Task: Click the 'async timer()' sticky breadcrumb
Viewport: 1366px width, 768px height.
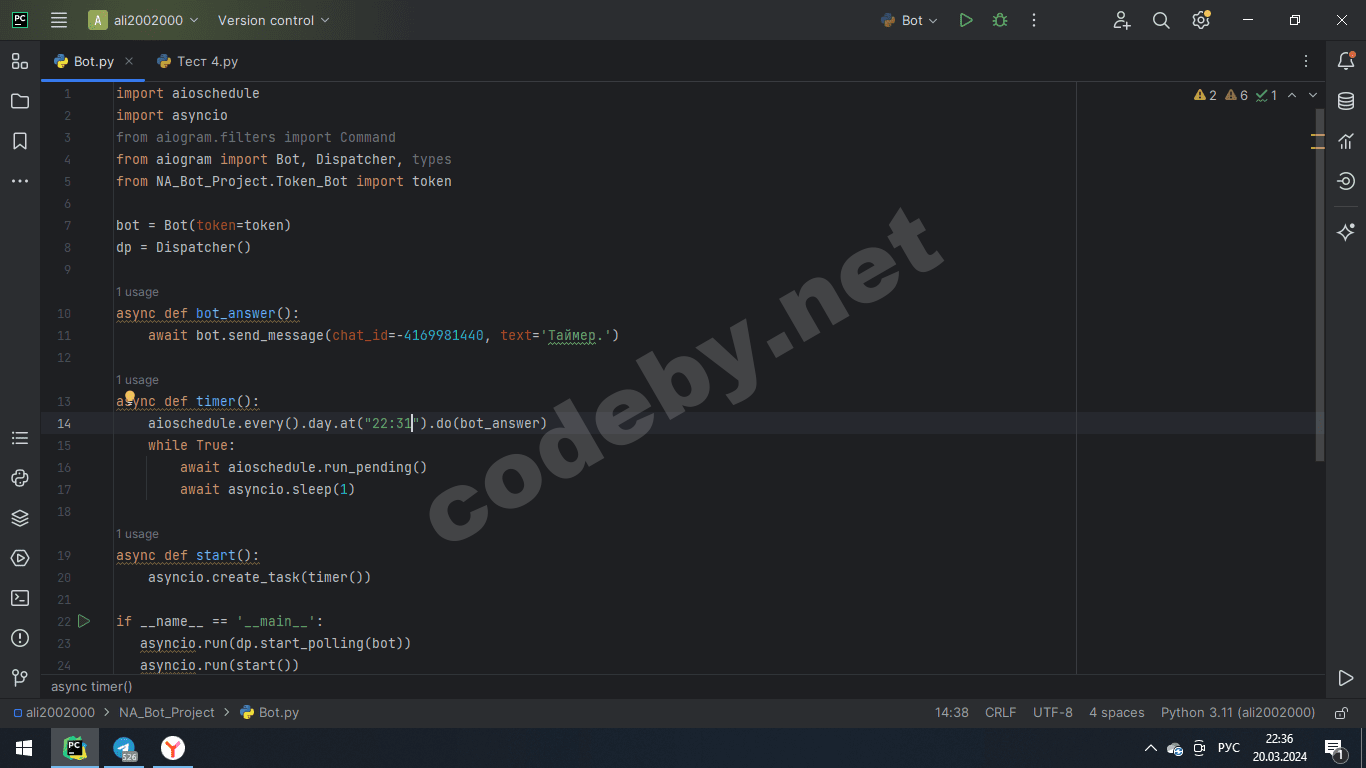Action: click(91, 687)
